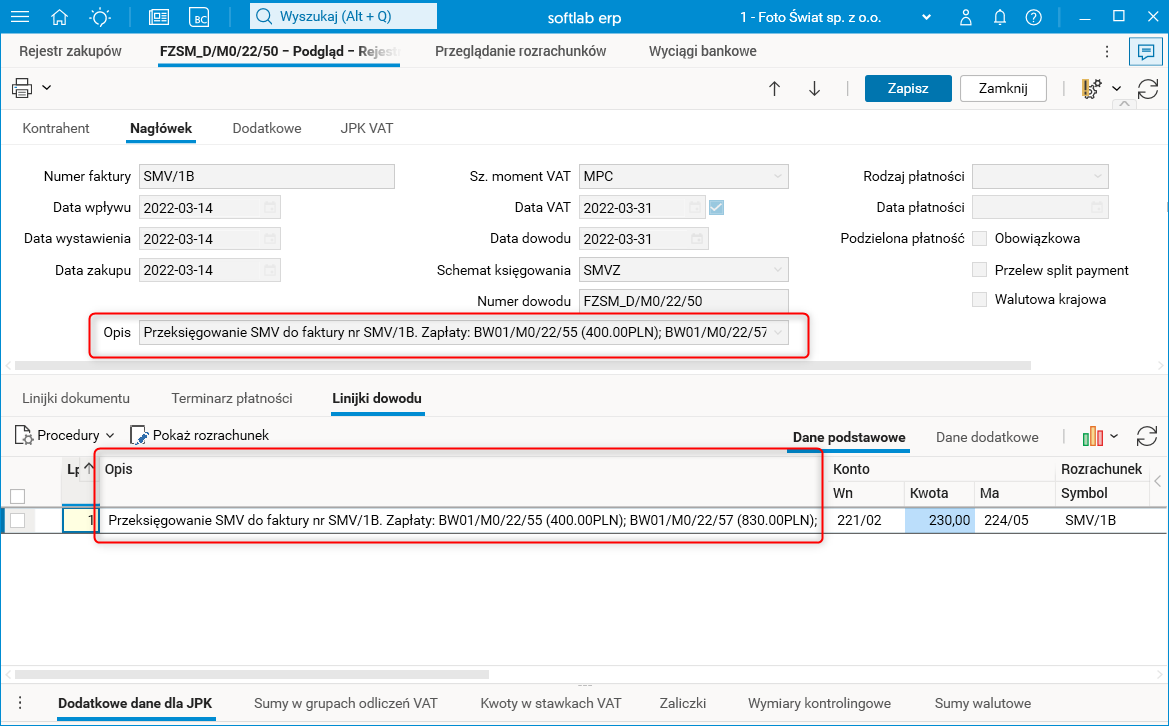Open calendar for Data wystawienia
This screenshot has width=1169, height=726.
click(x=270, y=239)
